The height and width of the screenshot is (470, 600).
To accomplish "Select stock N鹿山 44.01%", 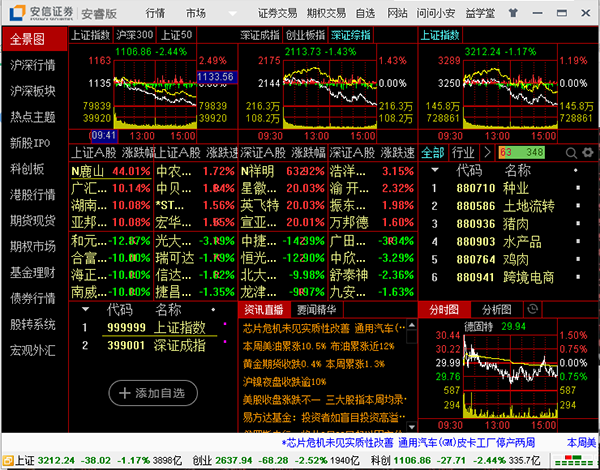I will click(111, 171).
